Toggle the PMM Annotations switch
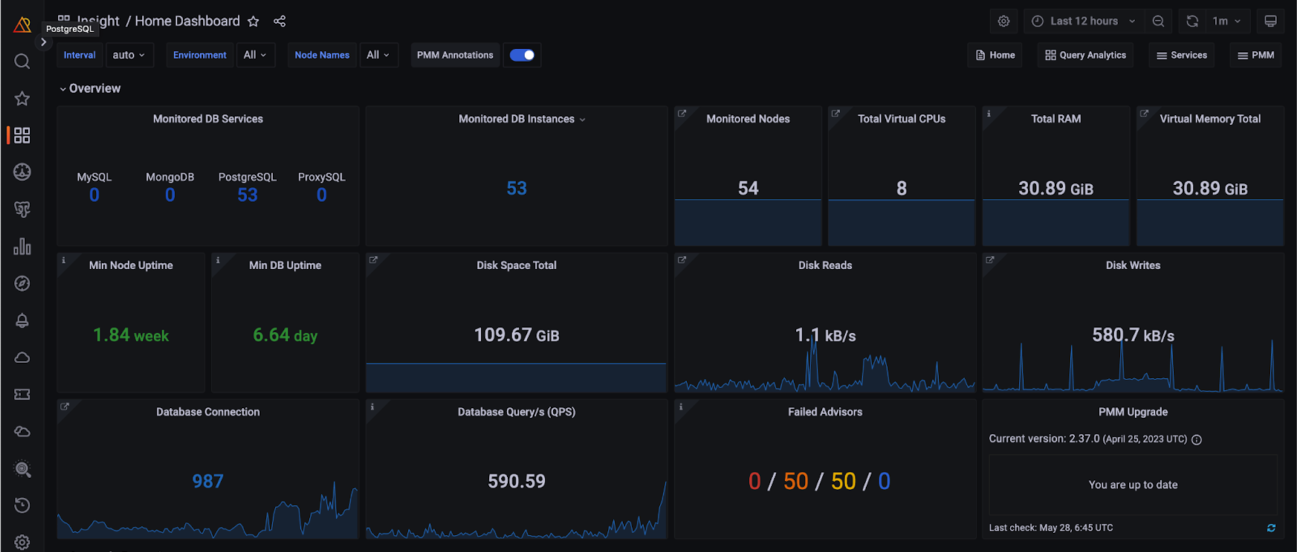Screen dimensions: 1298x552 click(x=522, y=55)
